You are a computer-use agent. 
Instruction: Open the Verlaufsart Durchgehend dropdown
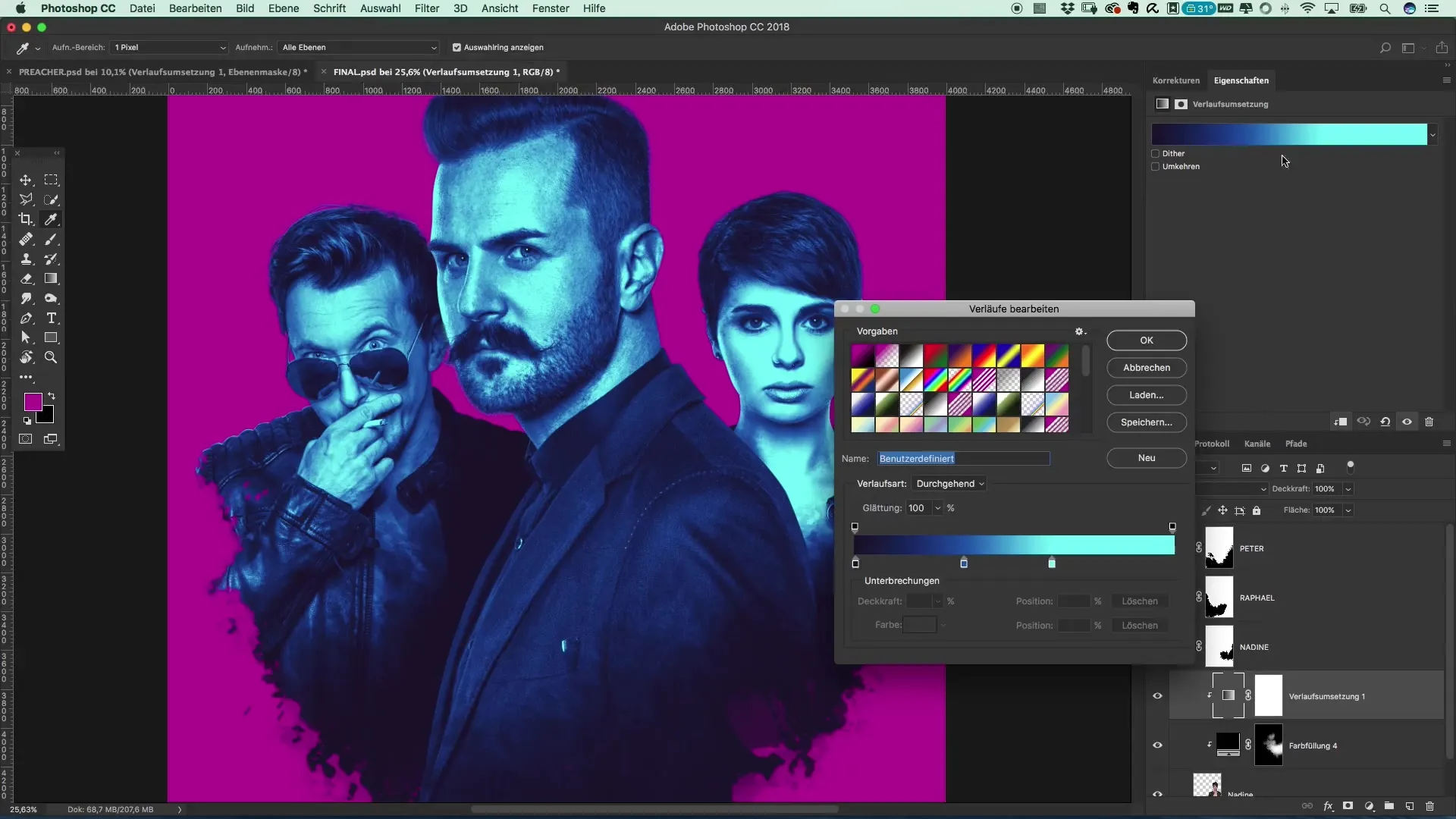[949, 484]
